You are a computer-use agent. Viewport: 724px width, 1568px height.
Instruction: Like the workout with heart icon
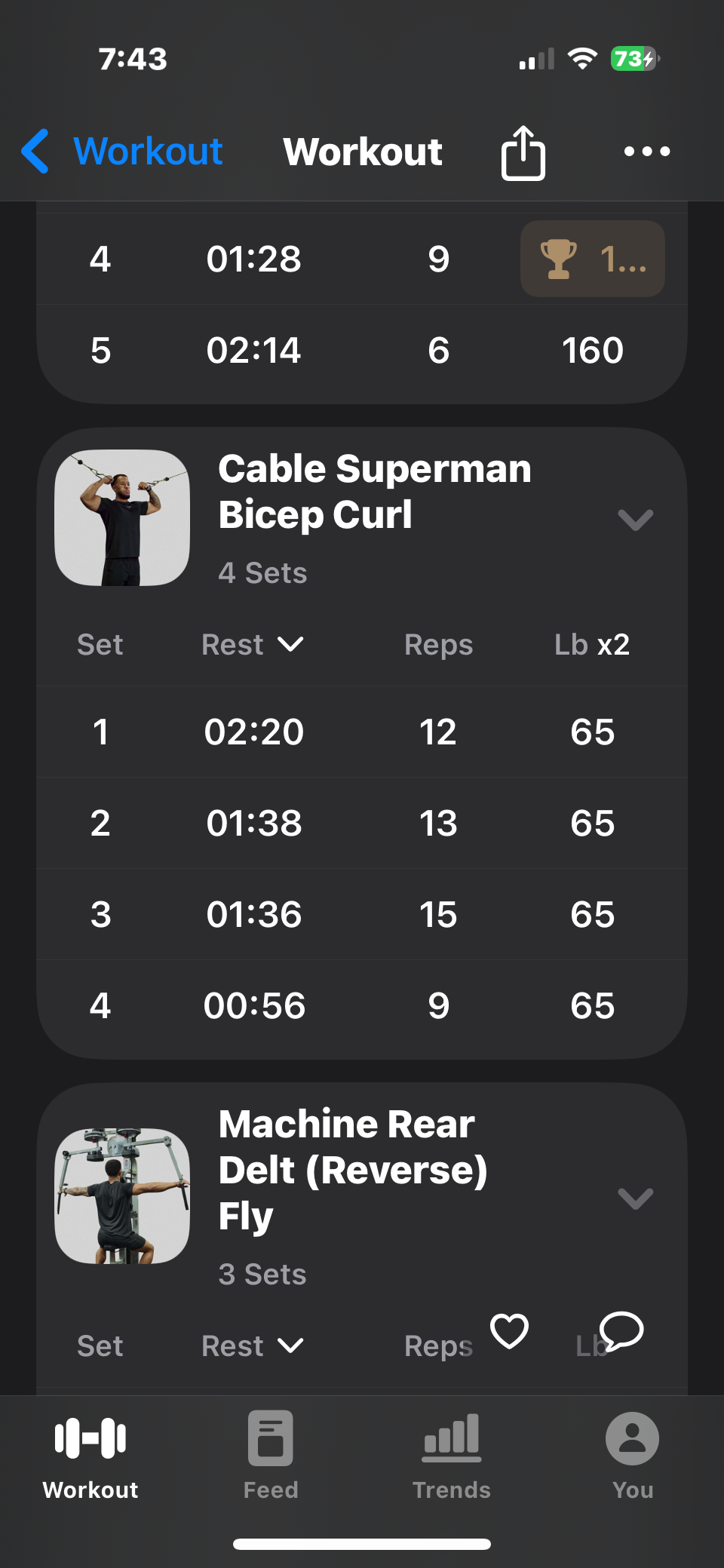(x=509, y=1331)
